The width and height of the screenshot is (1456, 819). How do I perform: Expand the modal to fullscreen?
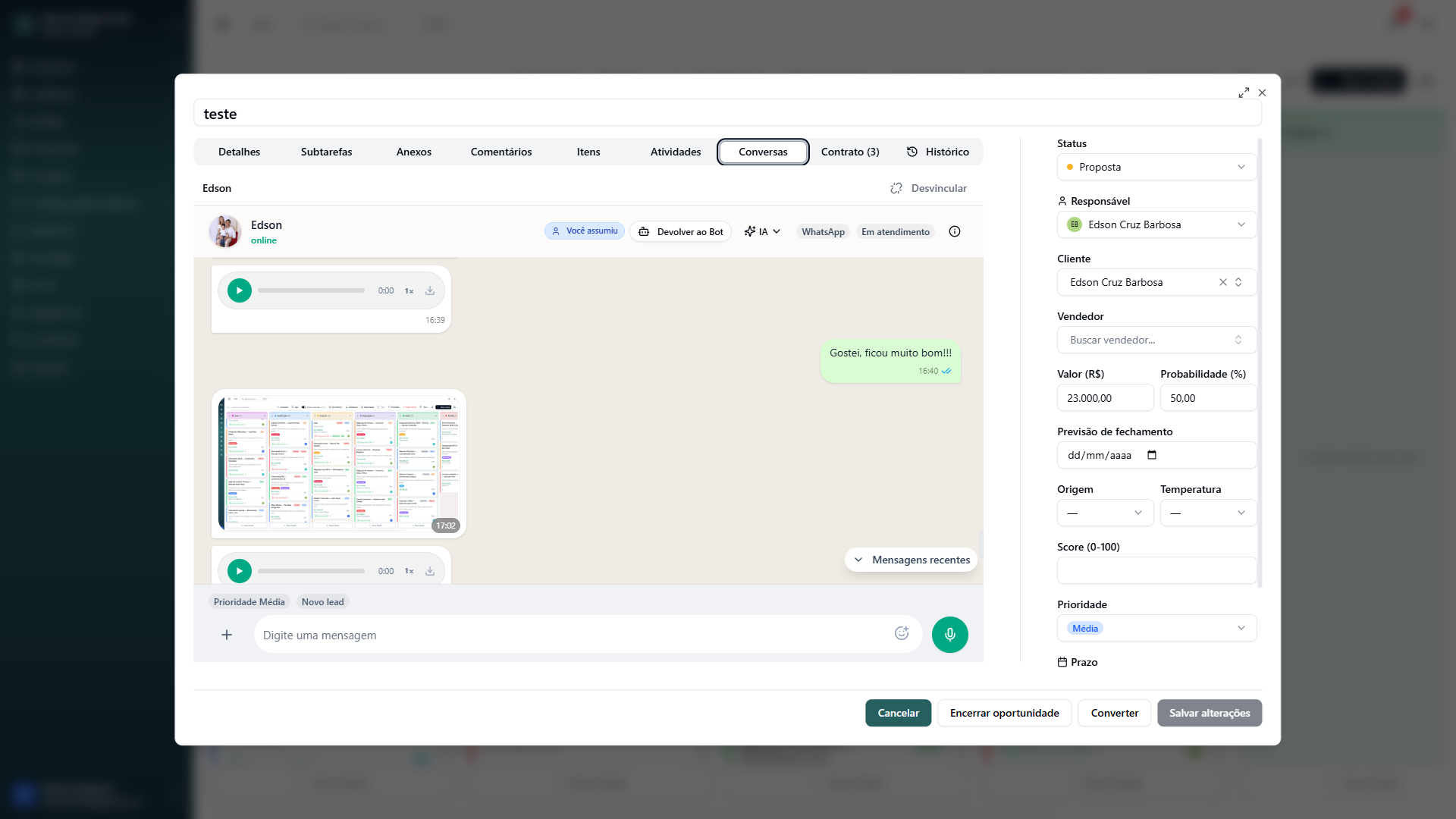point(1244,93)
